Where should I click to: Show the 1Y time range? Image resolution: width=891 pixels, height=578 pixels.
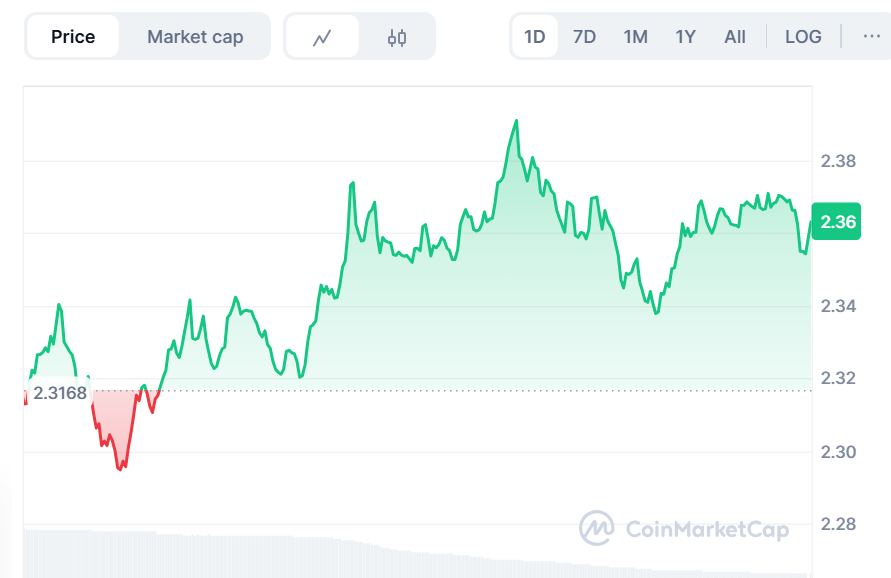coord(685,37)
